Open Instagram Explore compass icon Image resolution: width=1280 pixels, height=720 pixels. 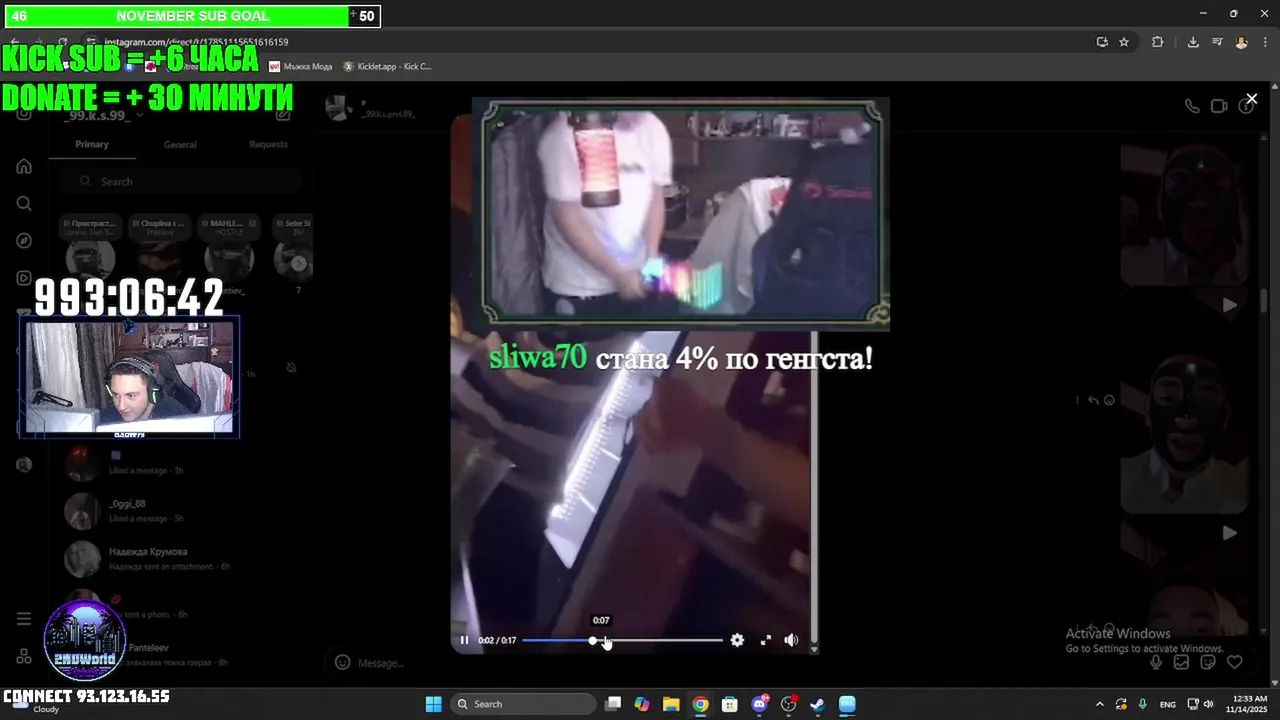coord(24,241)
